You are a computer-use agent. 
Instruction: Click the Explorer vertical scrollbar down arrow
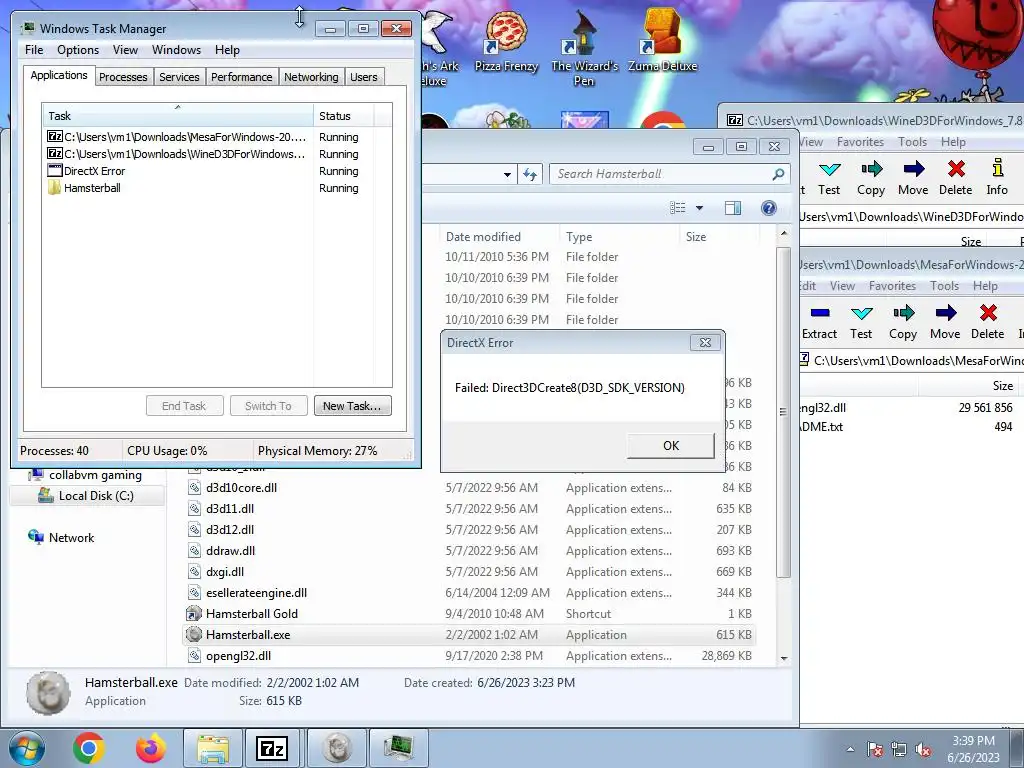(x=784, y=658)
